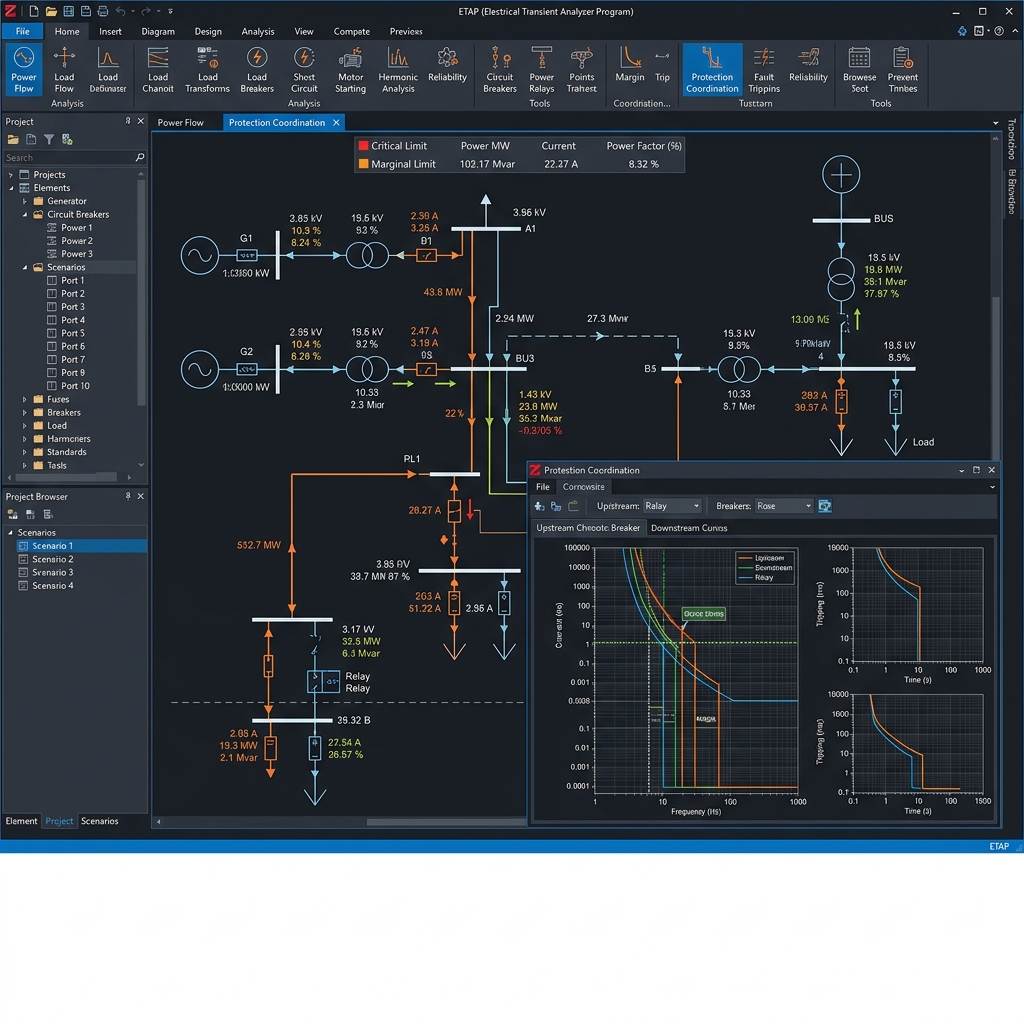
Task: Open the Load Flow ribbon tool
Action: click(x=64, y=70)
